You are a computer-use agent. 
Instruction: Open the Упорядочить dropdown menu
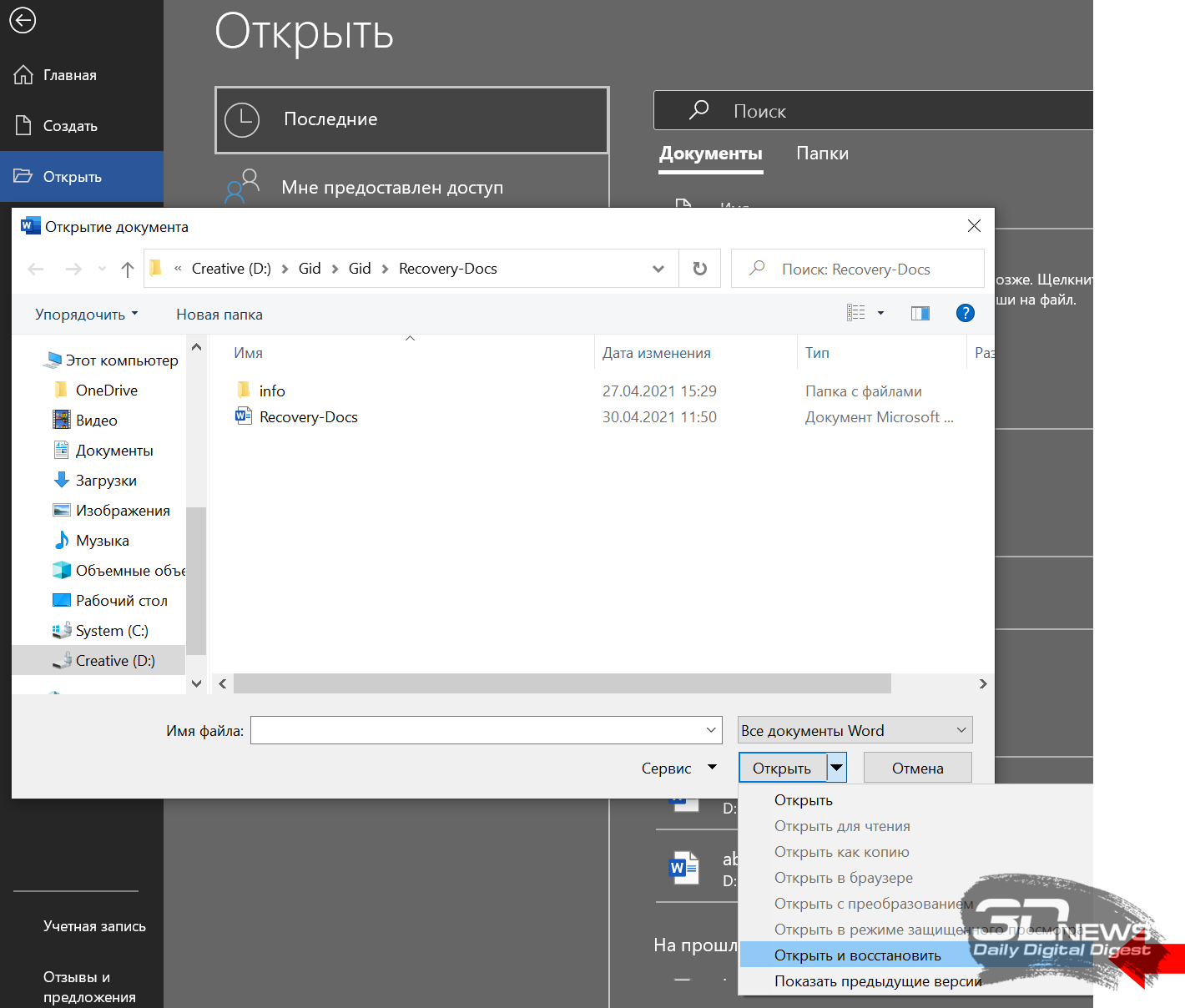86,315
